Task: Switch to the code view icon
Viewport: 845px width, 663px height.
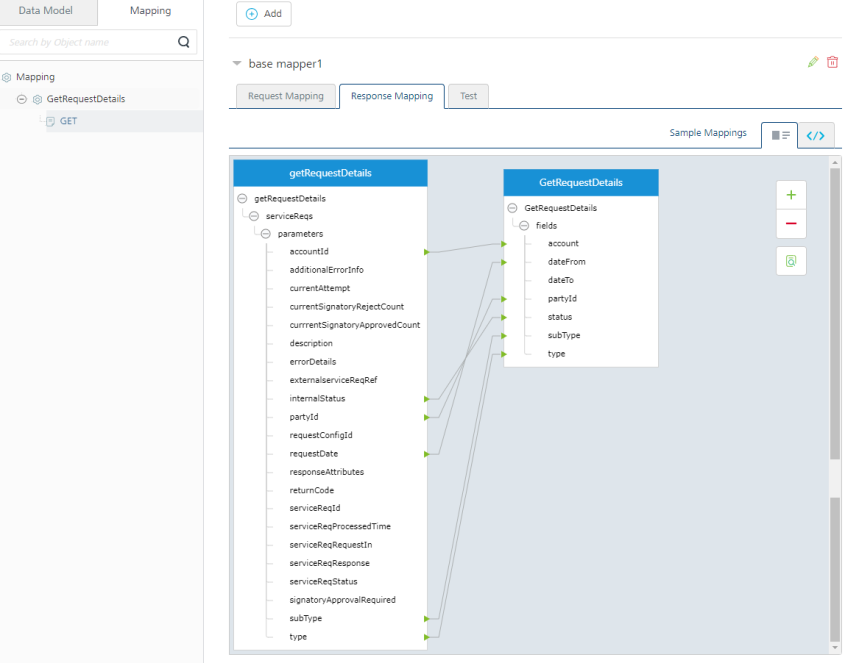Action: (816, 136)
